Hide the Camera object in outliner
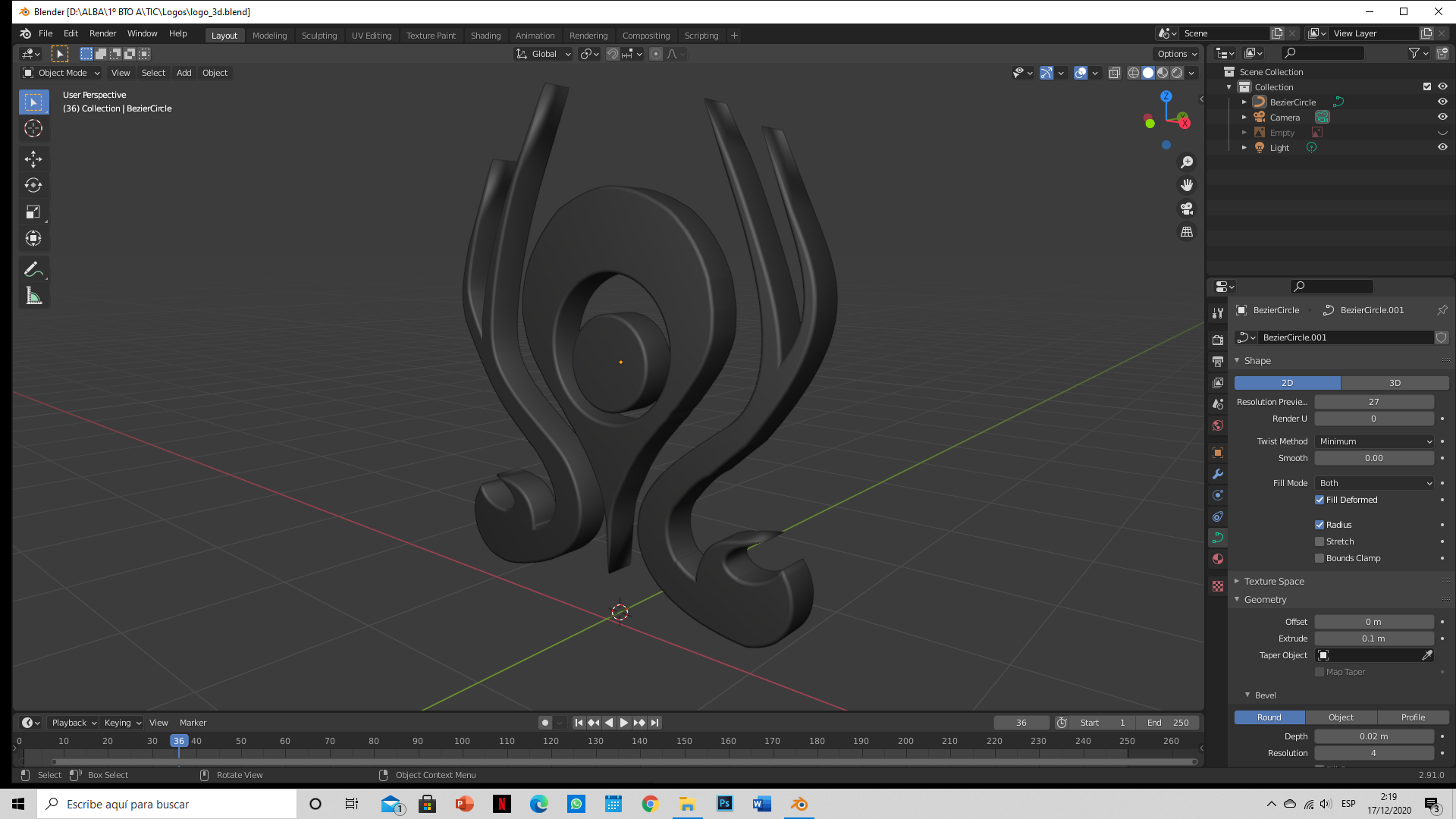The width and height of the screenshot is (1456, 819). (x=1442, y=117)
